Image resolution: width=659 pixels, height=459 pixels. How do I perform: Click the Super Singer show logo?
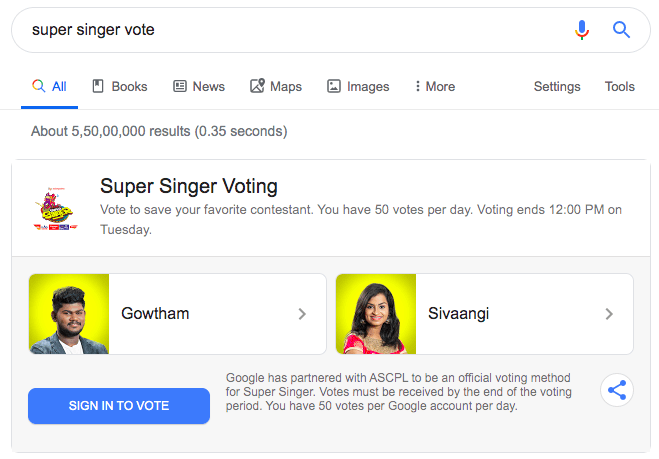point(55,209)
